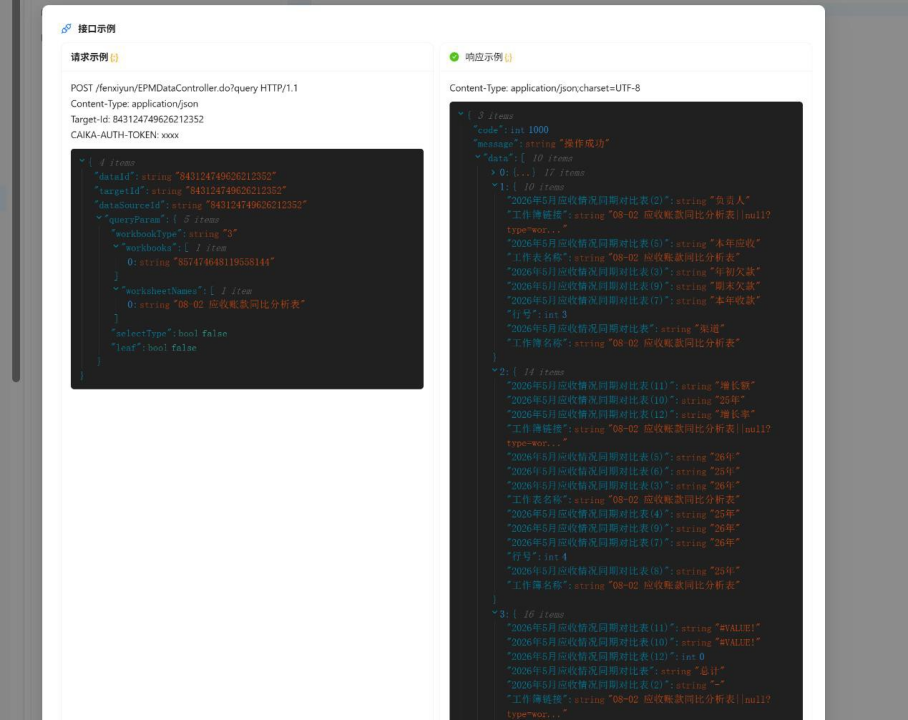
Task: Click the 行号 int 3 line
Action: (x=537, y=315)
